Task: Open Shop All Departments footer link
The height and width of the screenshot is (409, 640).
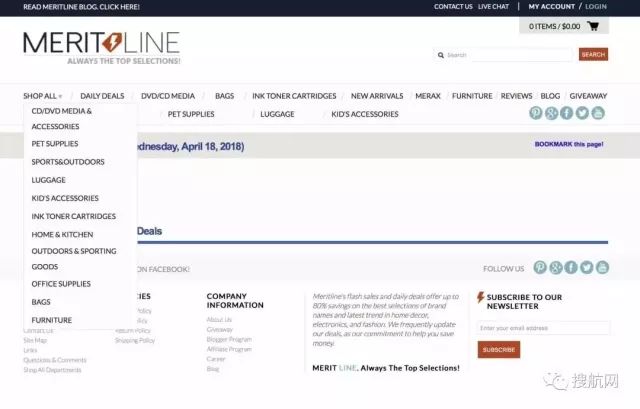Action: (x=52, y=370)
